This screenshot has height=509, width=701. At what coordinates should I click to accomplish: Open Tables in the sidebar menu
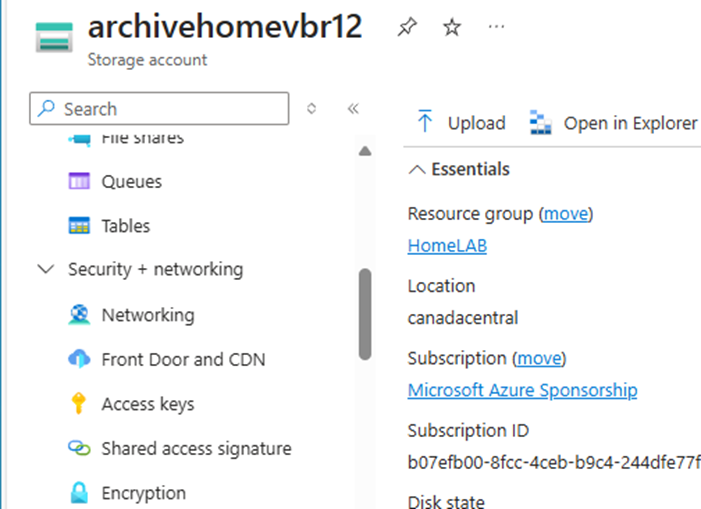pos(126,226)
